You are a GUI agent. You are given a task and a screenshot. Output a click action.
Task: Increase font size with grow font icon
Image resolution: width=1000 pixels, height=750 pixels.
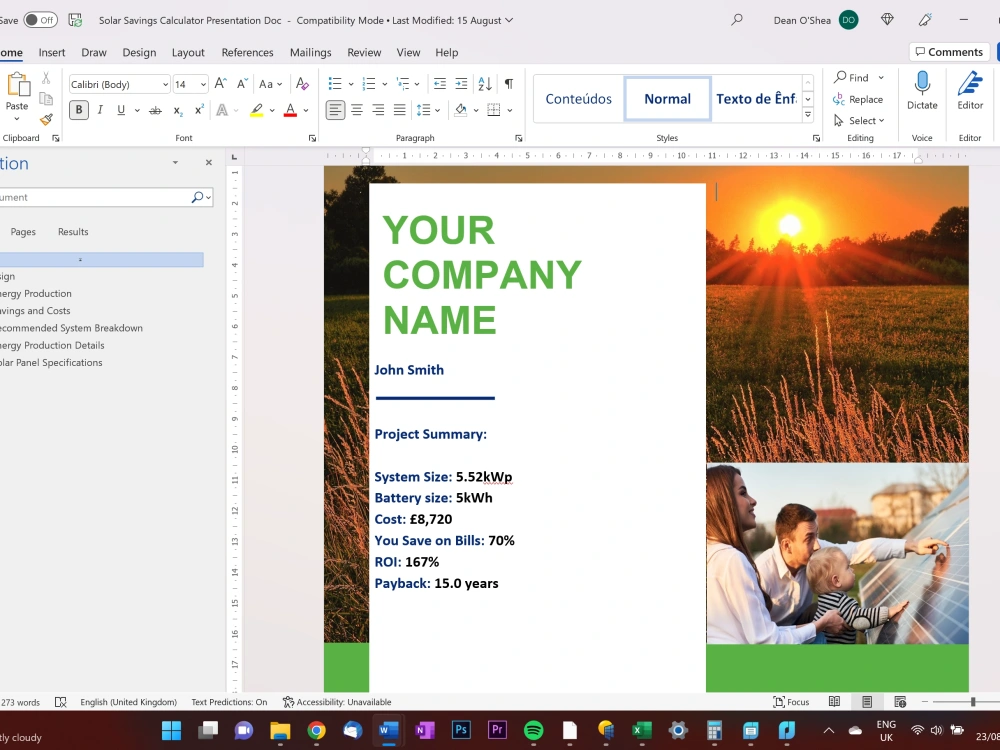[221, 84]
